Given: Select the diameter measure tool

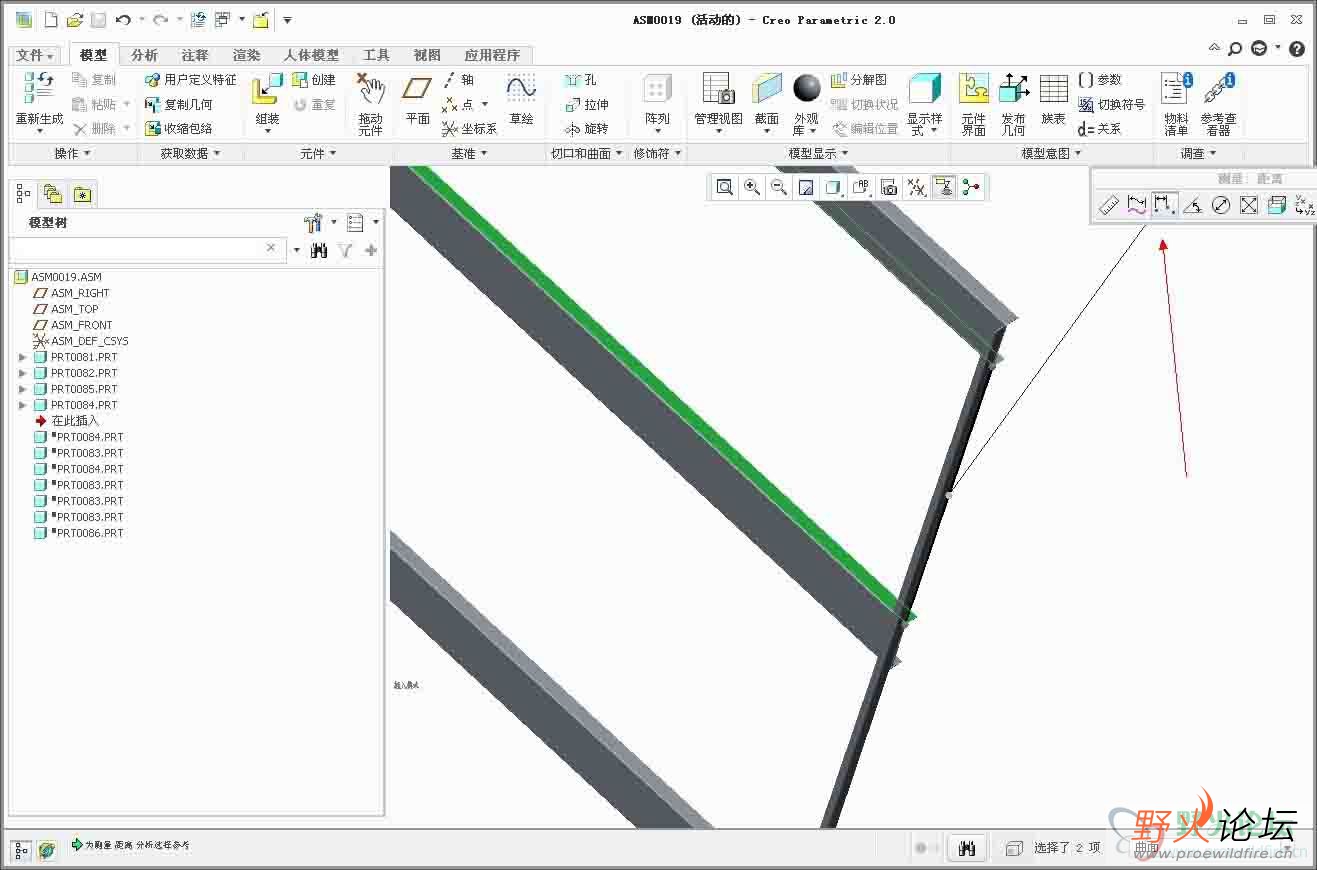Looking at the screenshot, I should point(1220,205).
